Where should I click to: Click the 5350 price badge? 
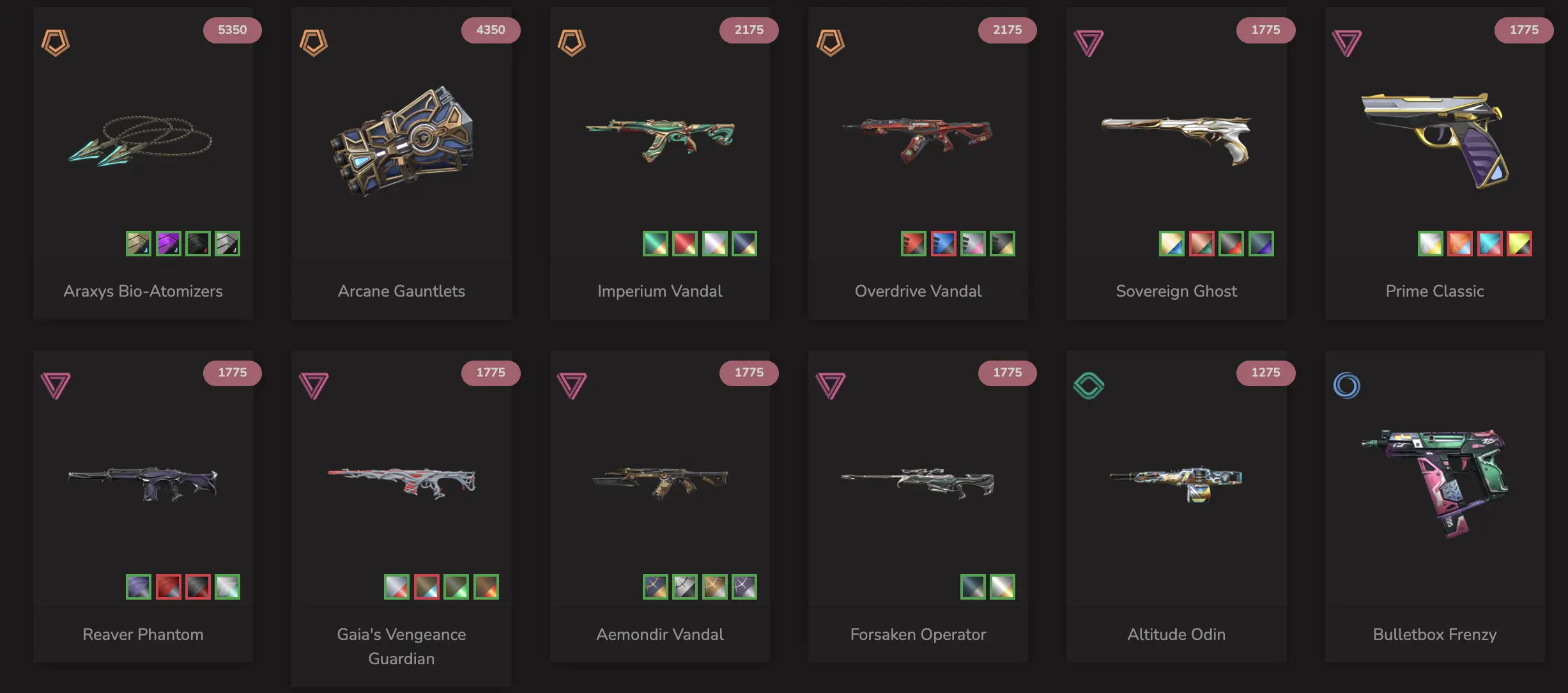coord(233,30)
